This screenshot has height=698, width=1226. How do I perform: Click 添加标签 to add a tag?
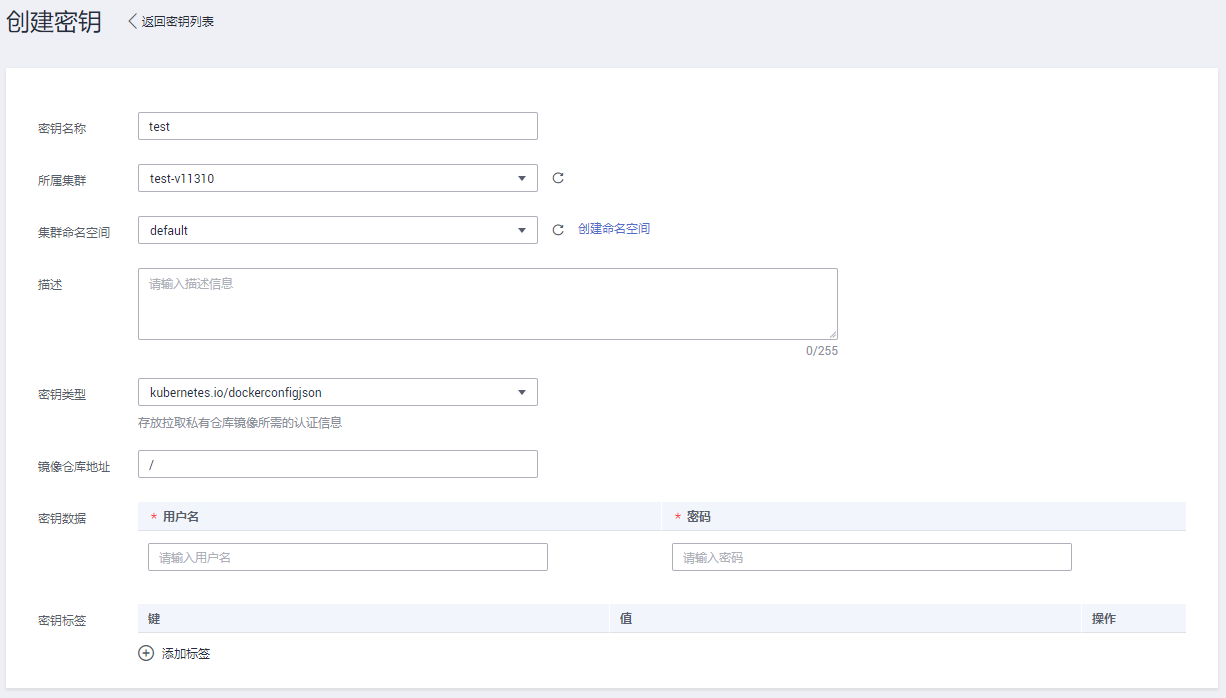(x=186, y=654)
